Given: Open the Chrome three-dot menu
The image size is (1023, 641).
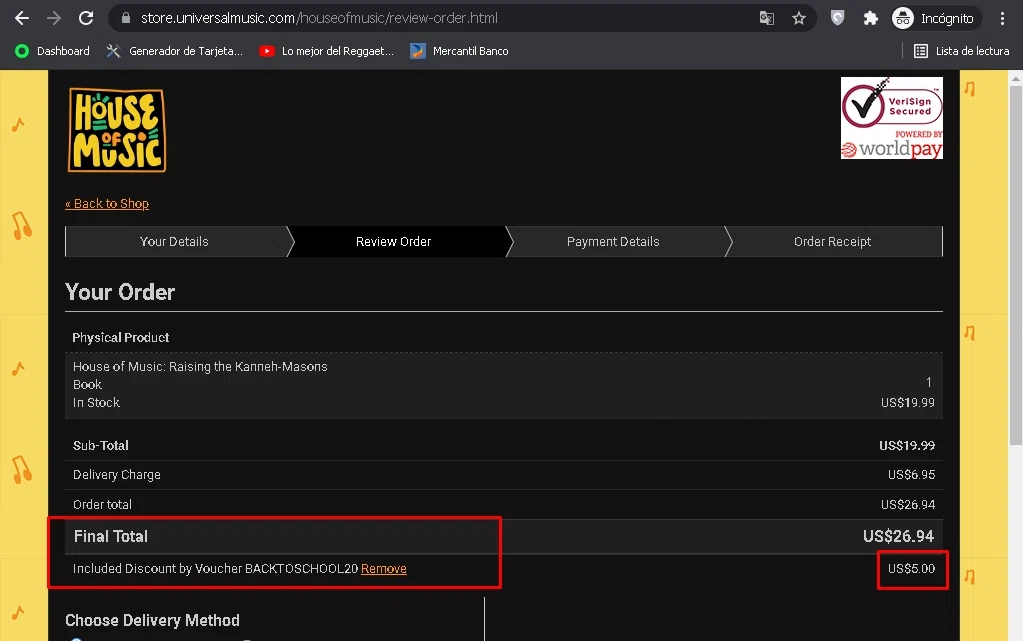Looking at the screenshot, I should point(1002,18).
